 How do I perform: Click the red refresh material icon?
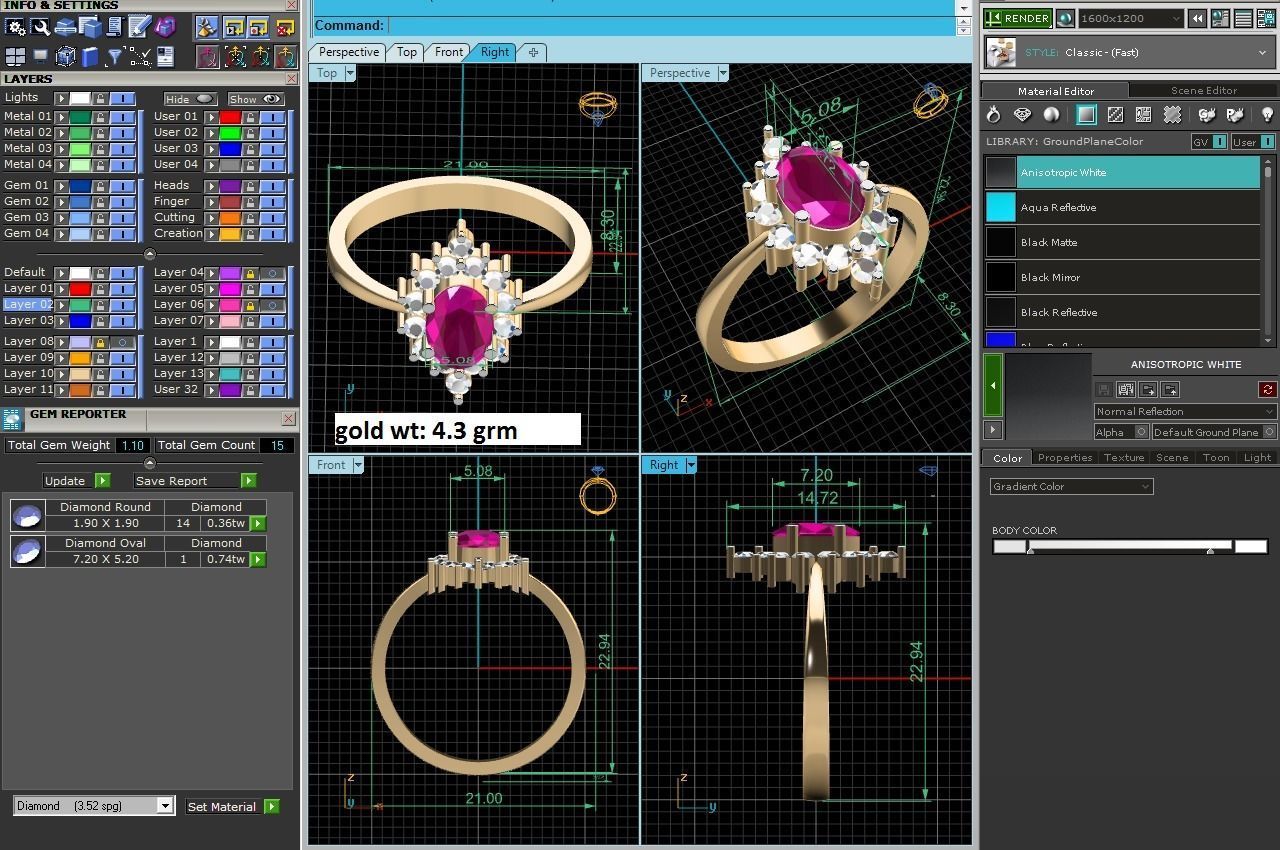click(1268, 389)
